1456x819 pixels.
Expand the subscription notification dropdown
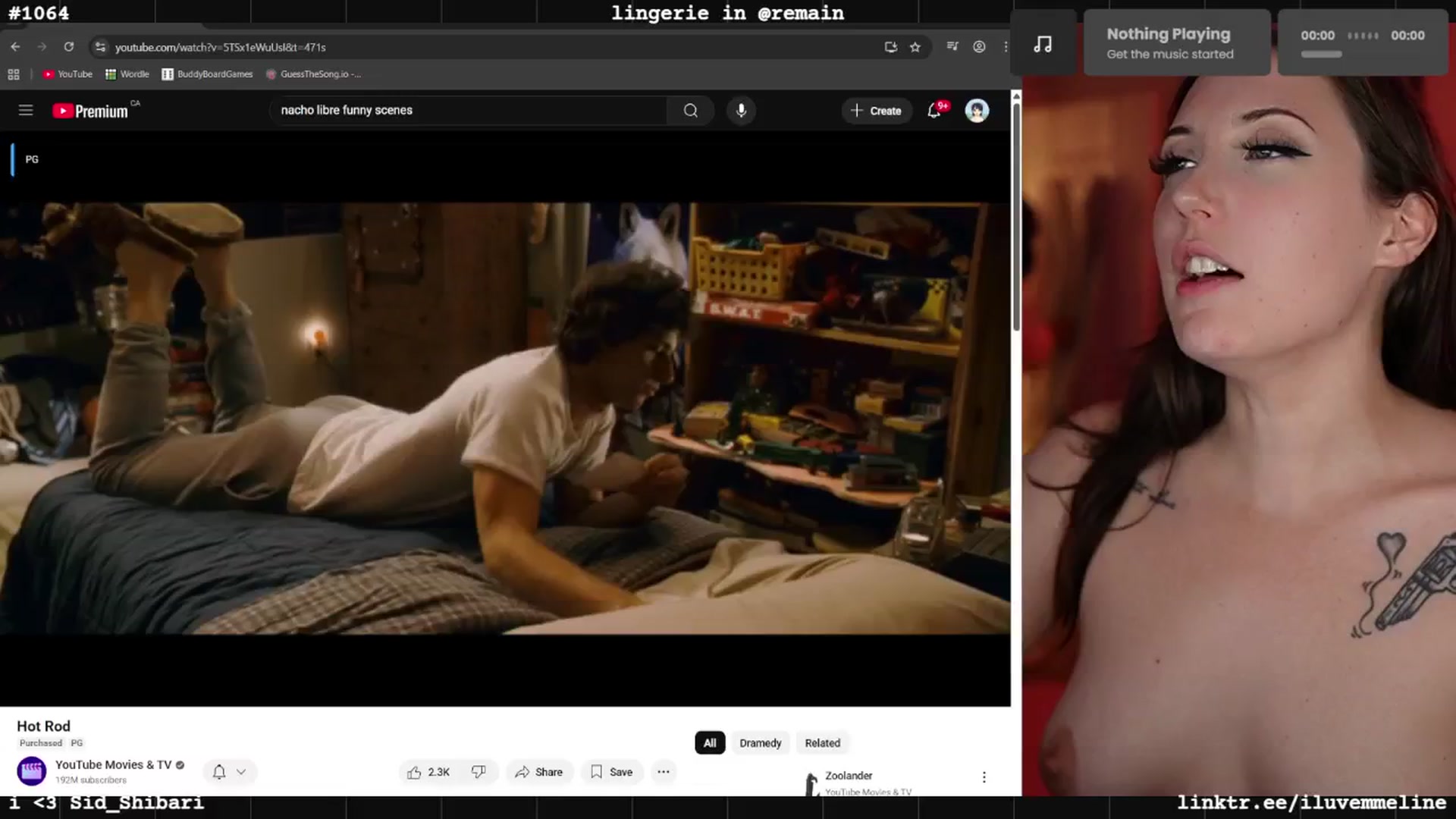pyautogui.click(x=230, y=772)
